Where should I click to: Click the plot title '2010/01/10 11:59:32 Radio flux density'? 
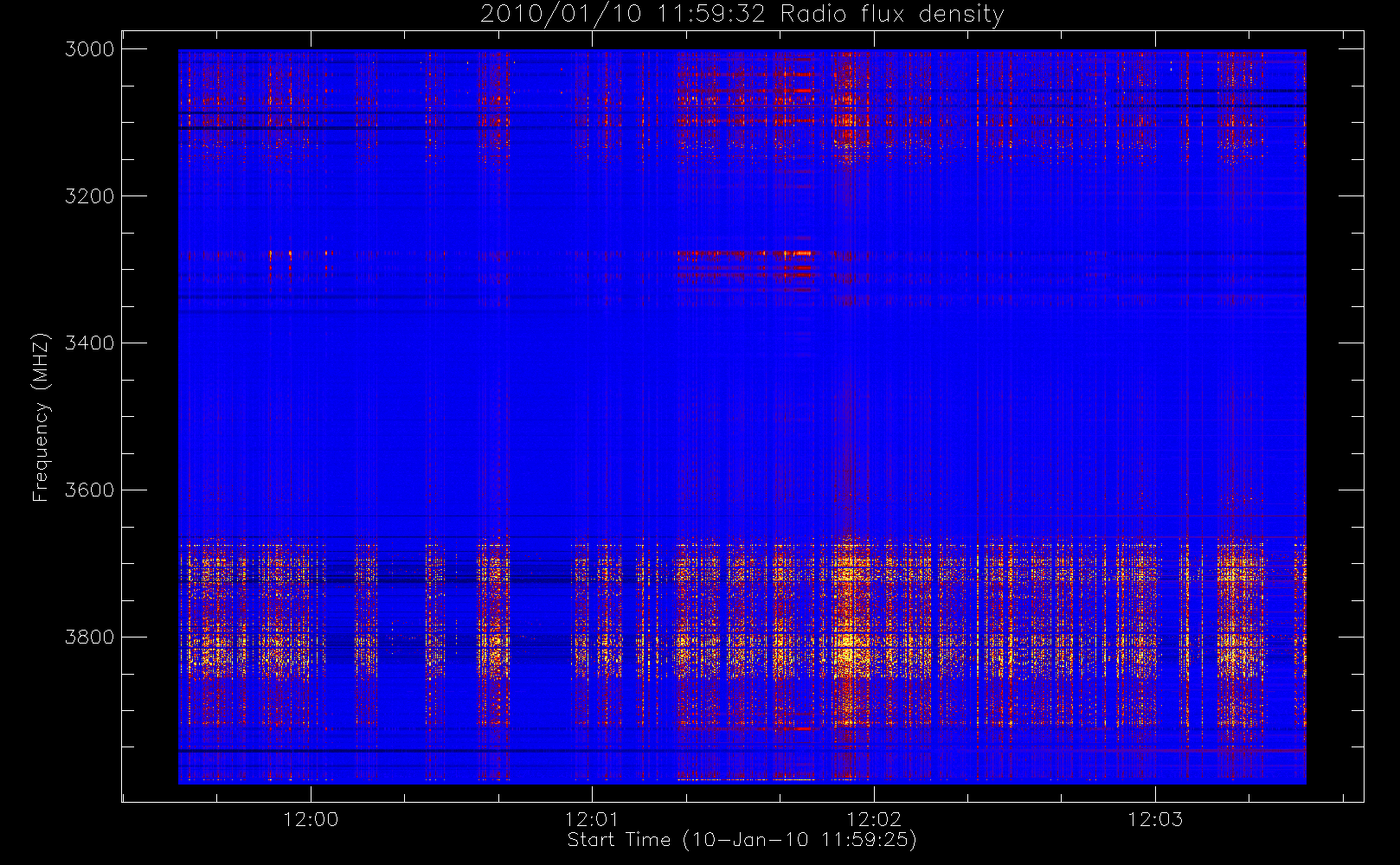tap(742, 14)
